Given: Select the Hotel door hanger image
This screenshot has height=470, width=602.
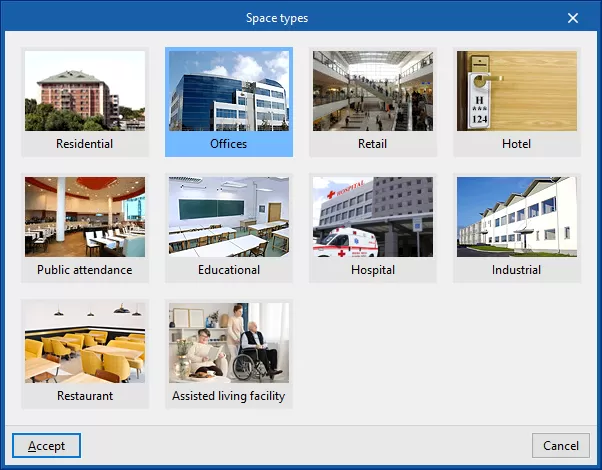Looking at the screenshot, I should click(x=517, y=91).
